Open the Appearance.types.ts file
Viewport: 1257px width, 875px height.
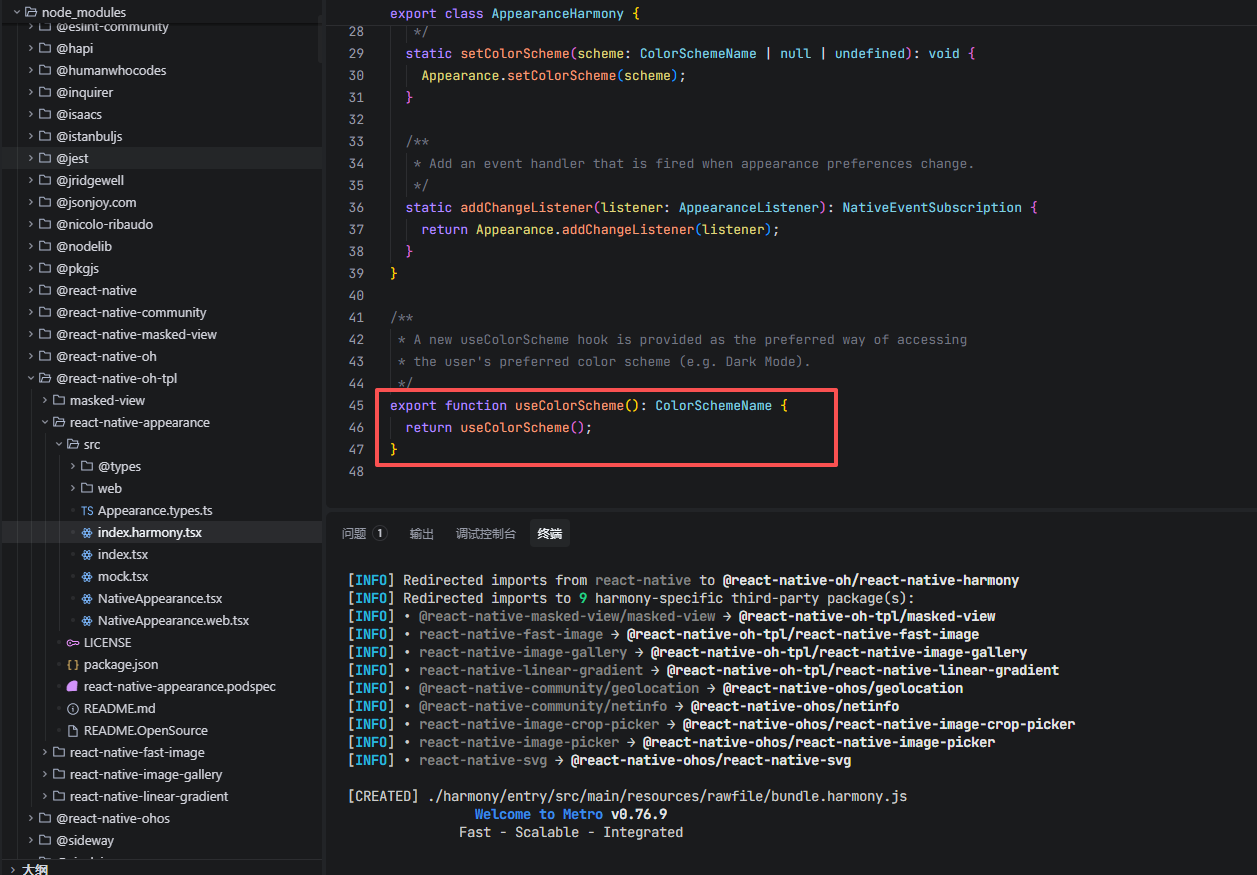click(155, 510)
